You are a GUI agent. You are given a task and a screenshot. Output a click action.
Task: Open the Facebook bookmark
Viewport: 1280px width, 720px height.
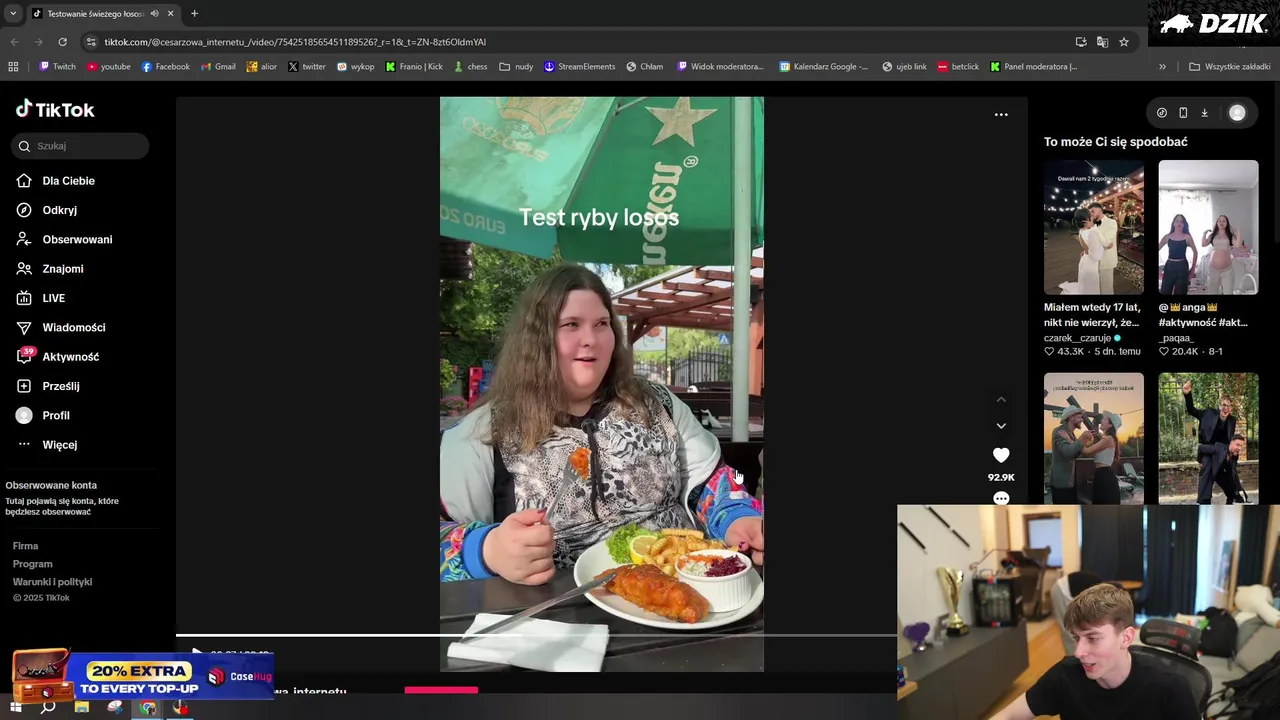coord(166,67)
